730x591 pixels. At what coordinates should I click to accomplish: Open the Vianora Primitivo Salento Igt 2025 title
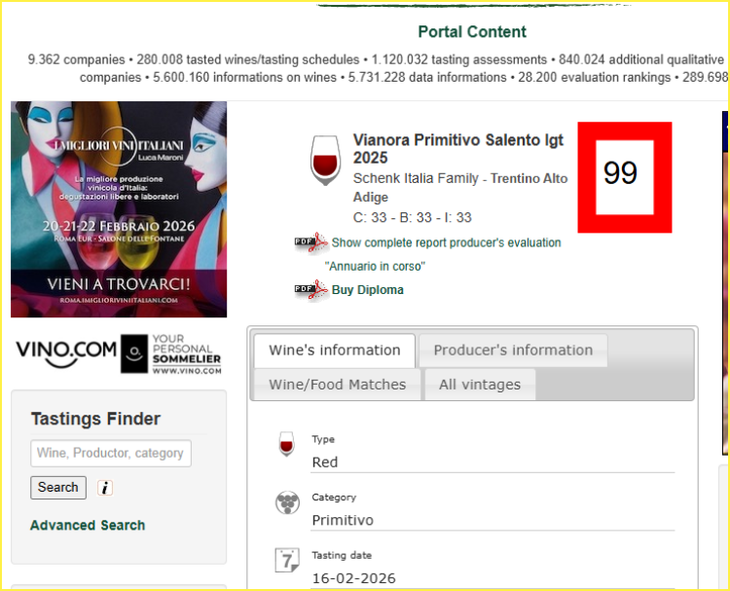coord(458,149)
